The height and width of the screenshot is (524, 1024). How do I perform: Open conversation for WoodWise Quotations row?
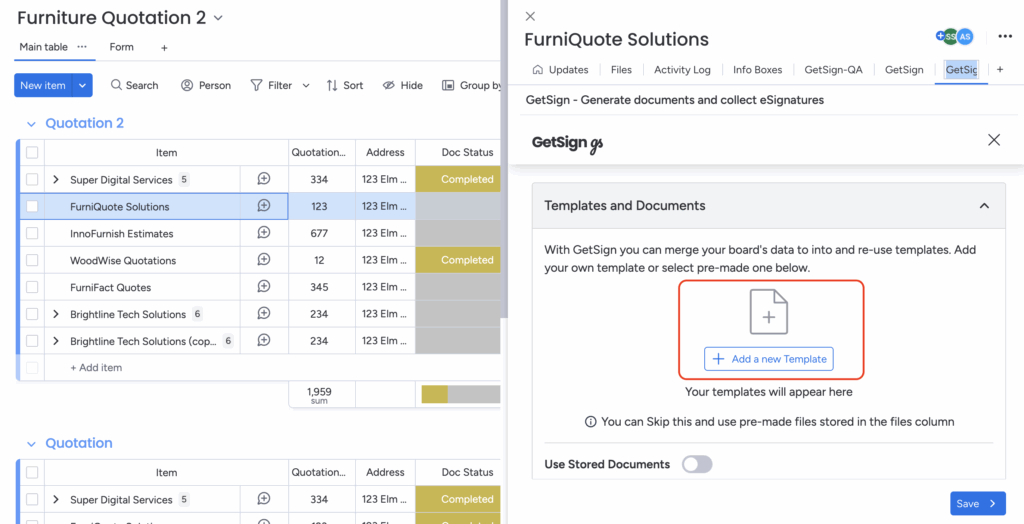pyautogui.click(x=264, y=260)
